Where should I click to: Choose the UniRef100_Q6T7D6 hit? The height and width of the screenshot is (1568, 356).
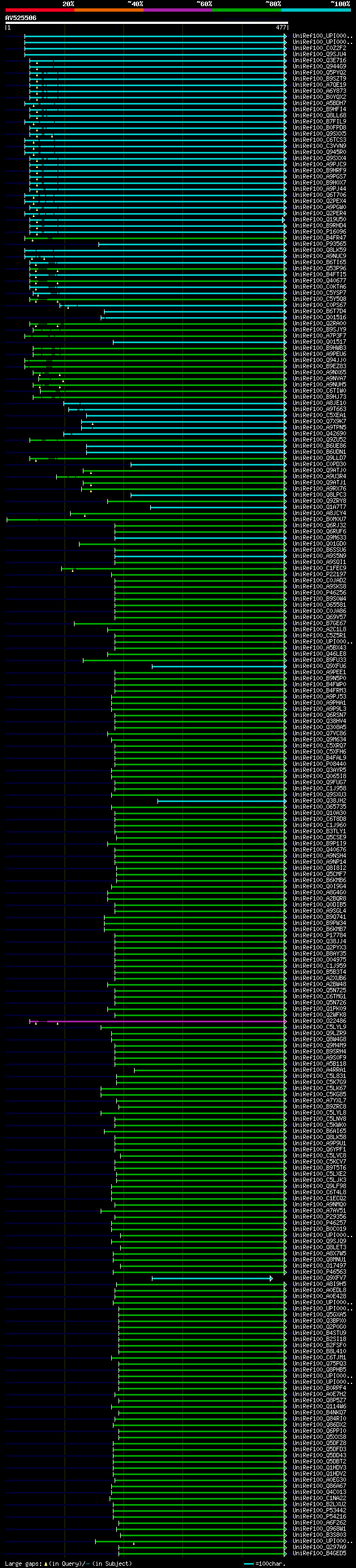click(319, 195)
